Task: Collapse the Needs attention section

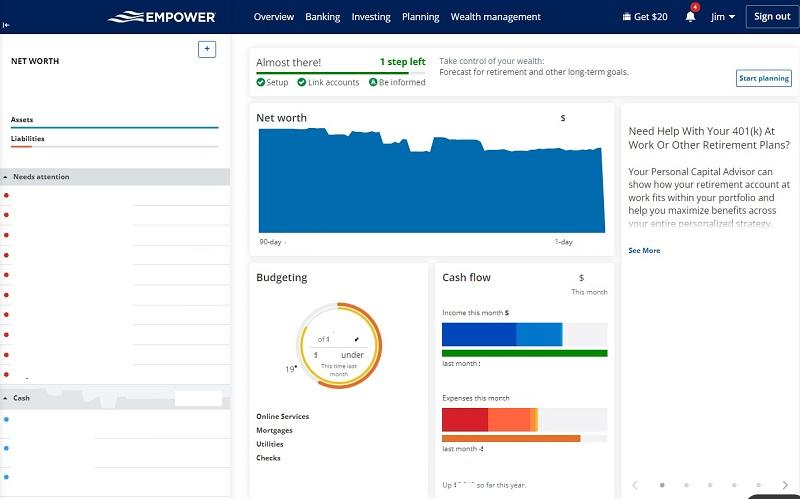Action: (6, 177)
